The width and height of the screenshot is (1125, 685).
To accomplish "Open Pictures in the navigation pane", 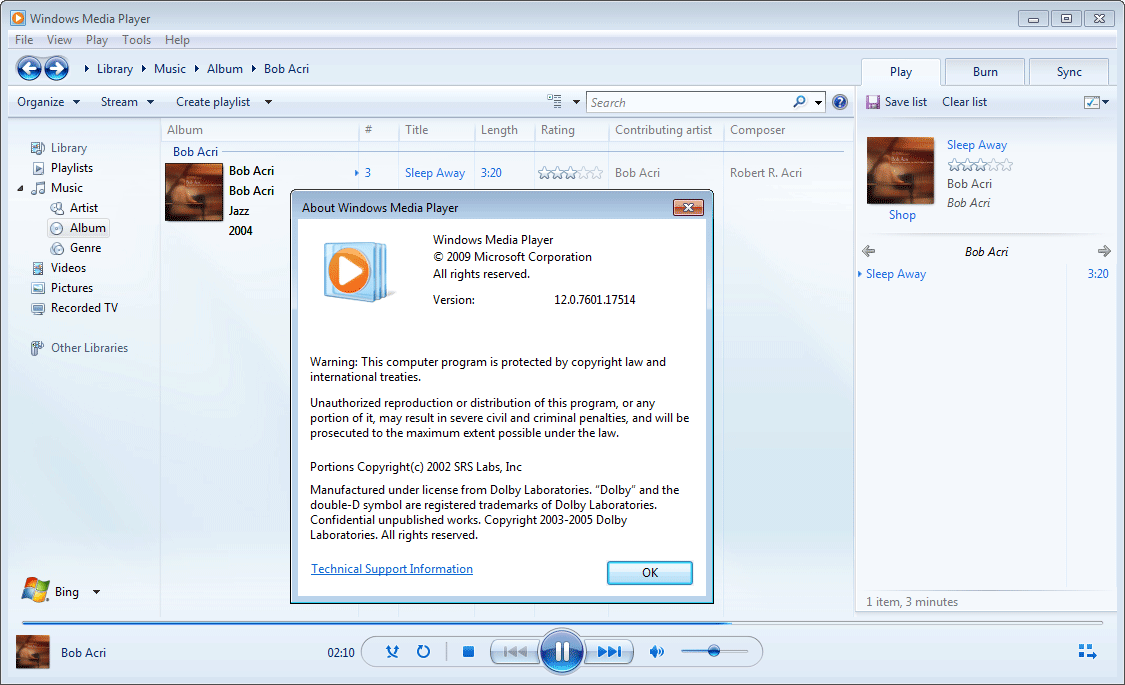I will [x=72, y=288].
